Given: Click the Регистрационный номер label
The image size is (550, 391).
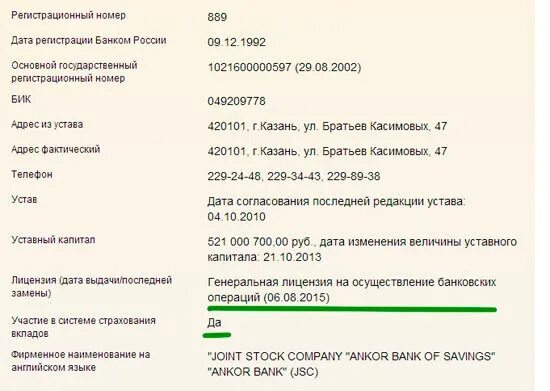Looking at the screenshot, I should pos(68,15).
